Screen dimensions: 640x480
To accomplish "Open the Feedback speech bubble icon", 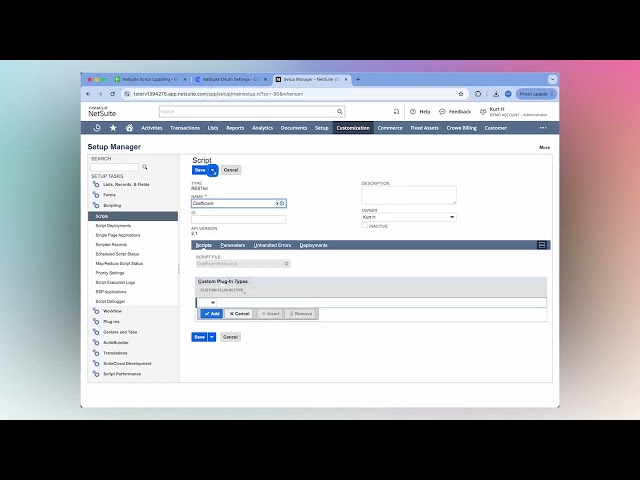I will (x=442, y=111).
